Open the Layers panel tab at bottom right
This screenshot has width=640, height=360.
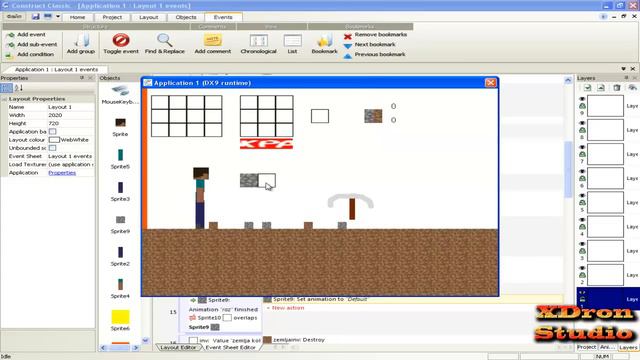628,347
